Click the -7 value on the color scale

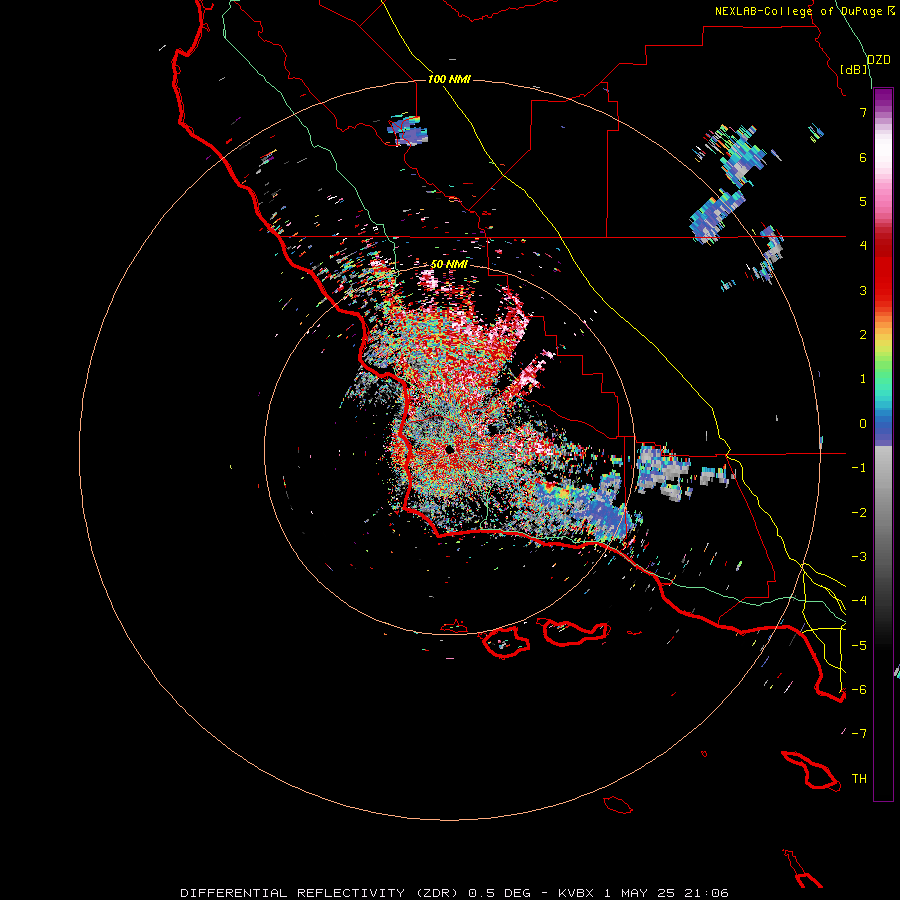click(859, 734)
